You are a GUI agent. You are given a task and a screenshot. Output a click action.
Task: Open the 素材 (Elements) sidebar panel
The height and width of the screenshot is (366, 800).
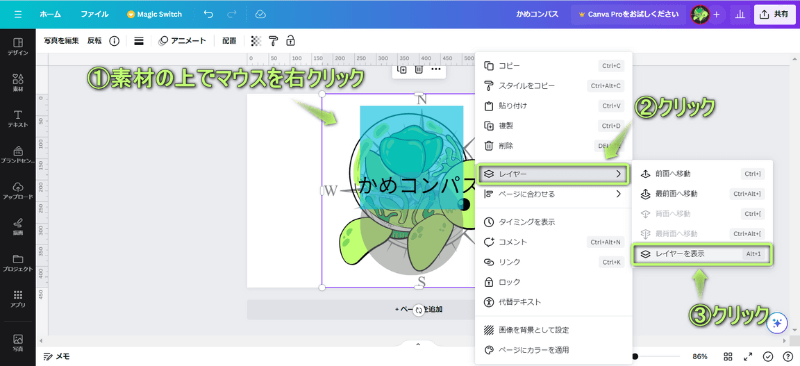[x=18, y=82]
